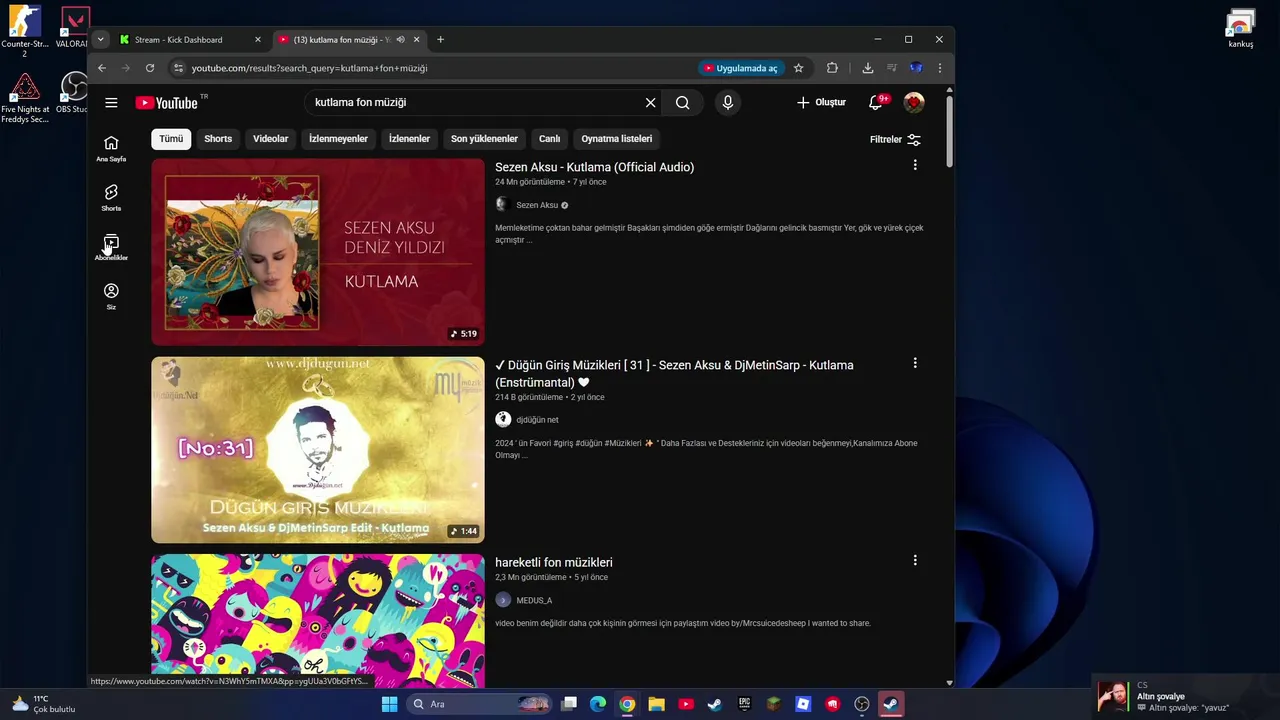The height and width of the screenshot is (720, 1280).
Task: Open Chrome profile avatar
Action: (x=916, y=68)
